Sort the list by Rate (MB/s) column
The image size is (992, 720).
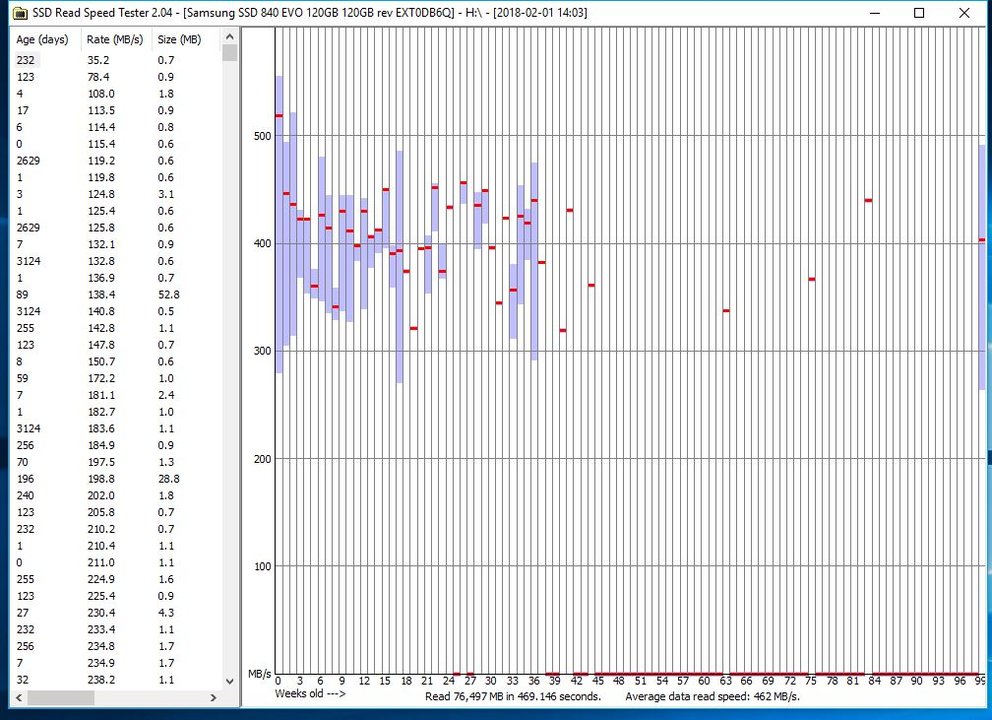click(x=116, y=39)
